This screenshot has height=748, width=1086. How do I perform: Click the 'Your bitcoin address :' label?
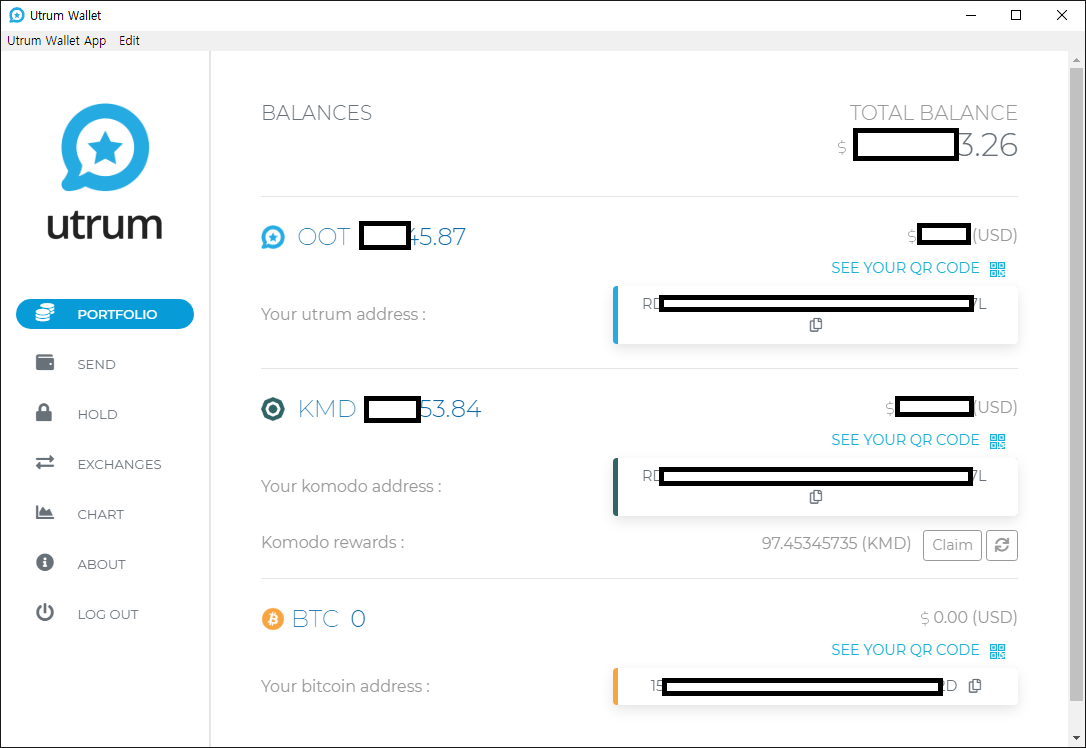point(345,686)
